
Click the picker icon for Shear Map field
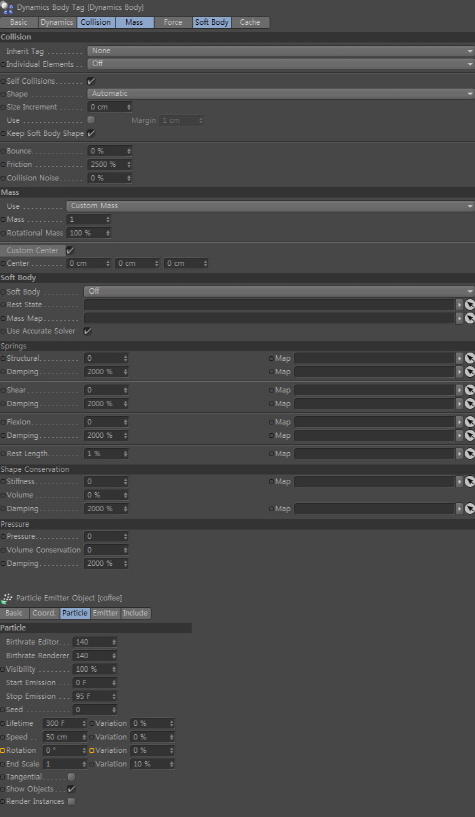(x=470, y=390)
